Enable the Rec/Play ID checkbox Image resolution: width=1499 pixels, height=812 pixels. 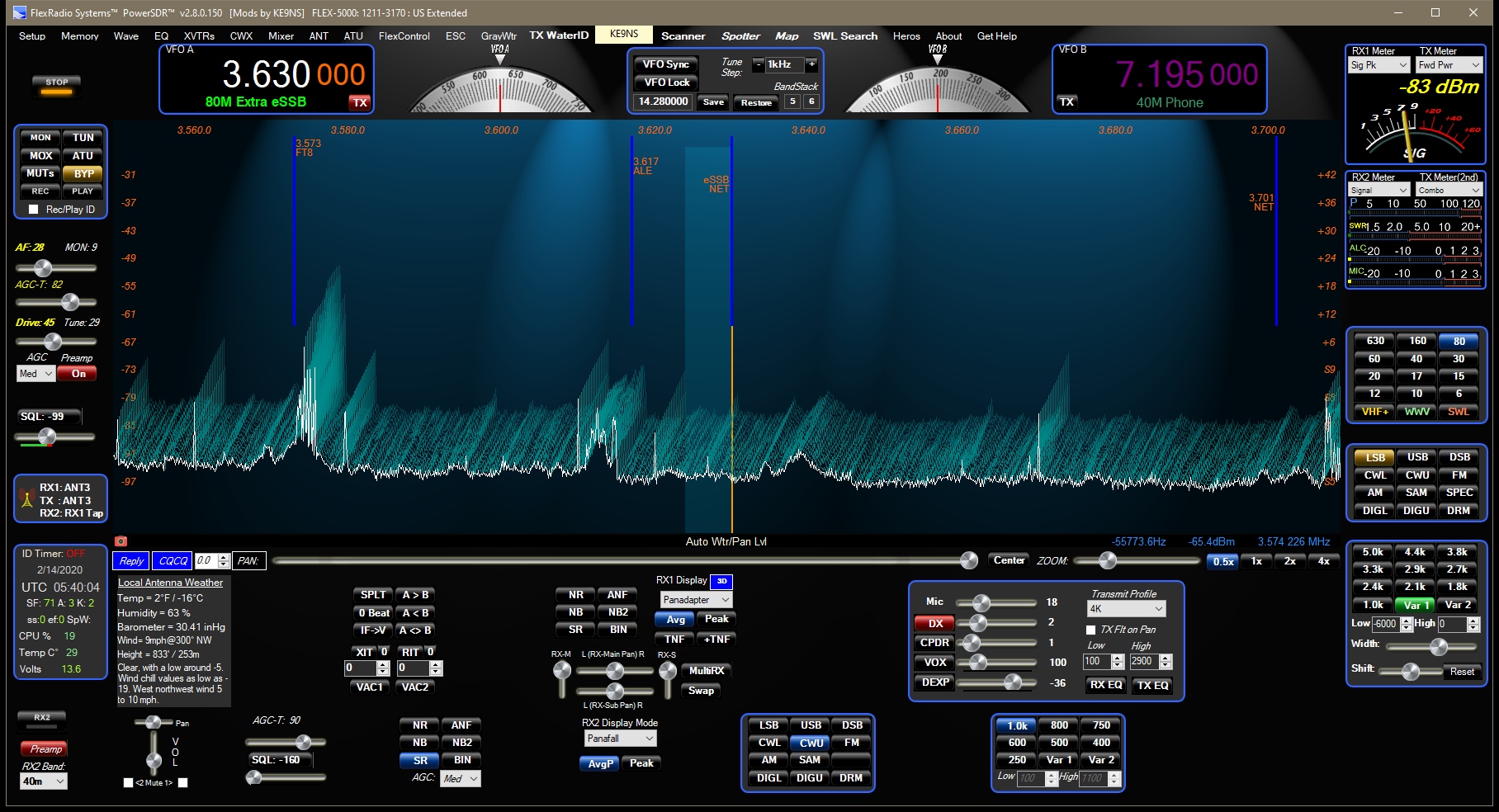point(34,210)
